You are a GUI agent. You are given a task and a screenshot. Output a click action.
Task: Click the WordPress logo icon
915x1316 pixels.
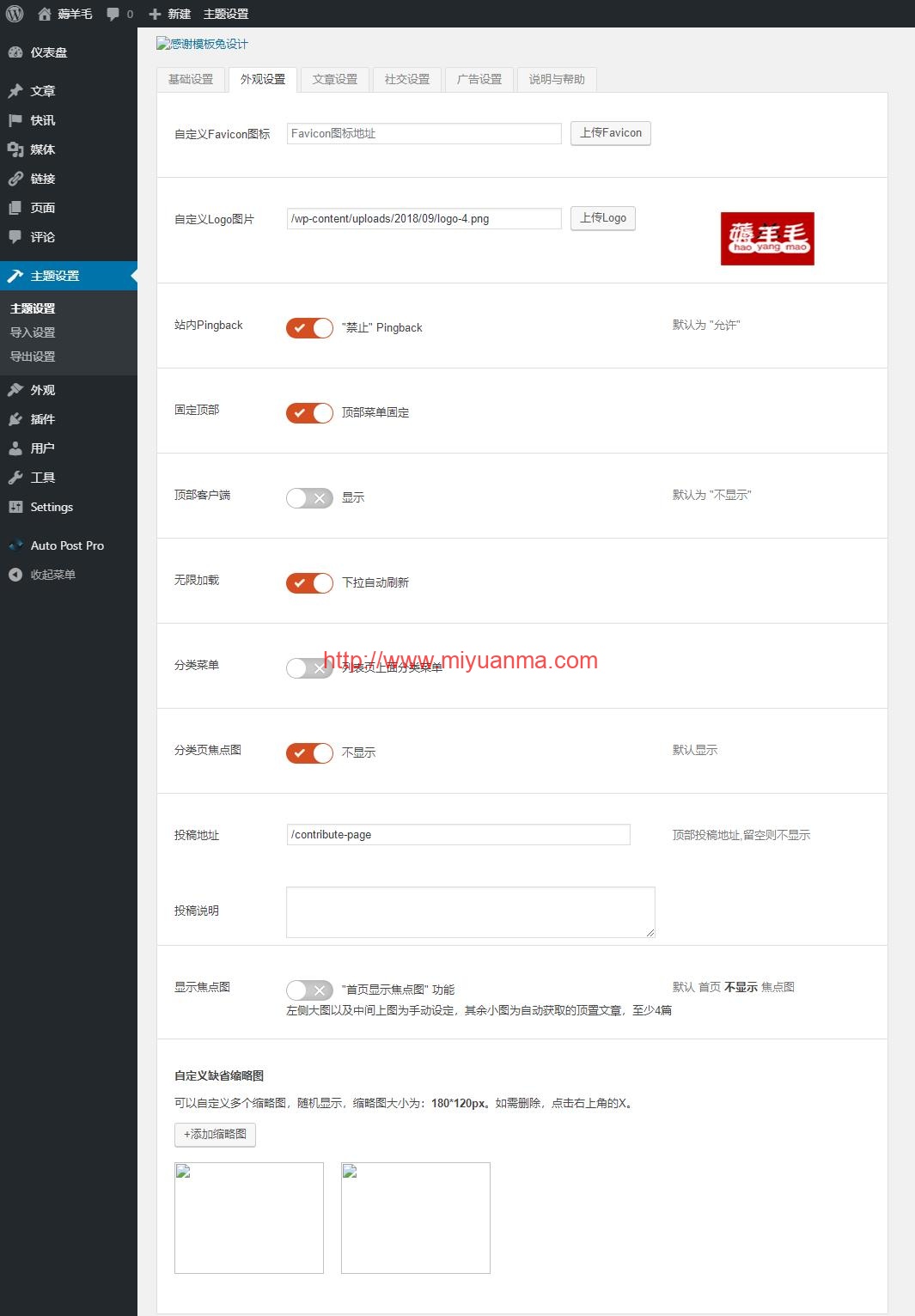pos(15,14)
